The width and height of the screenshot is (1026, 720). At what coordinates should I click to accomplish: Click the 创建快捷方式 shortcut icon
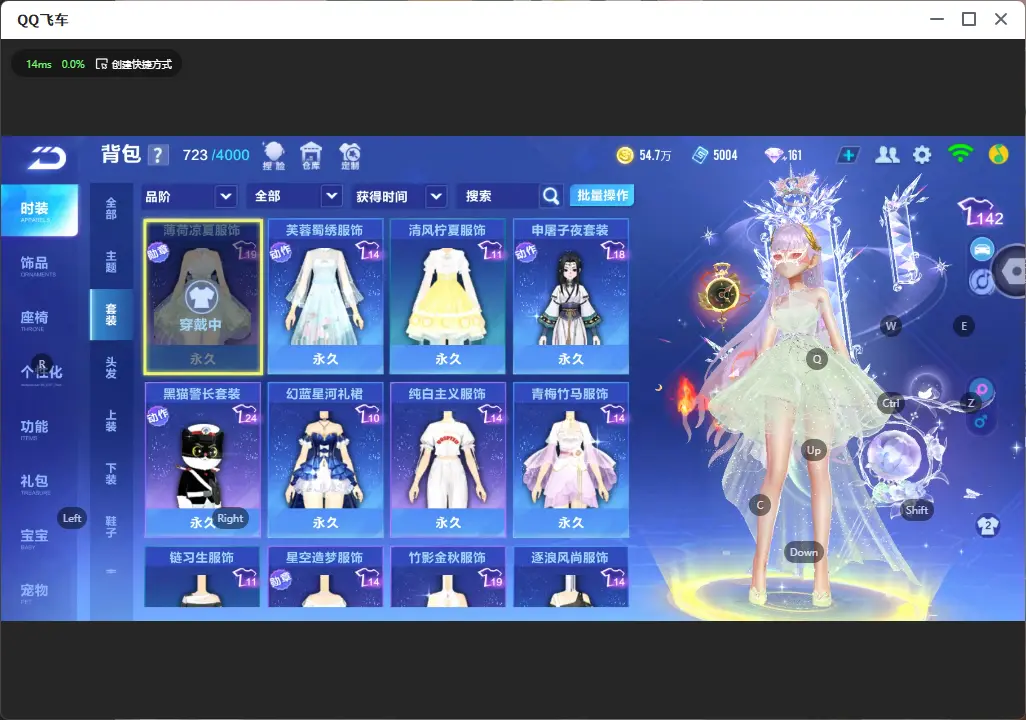tap(101, 64)
